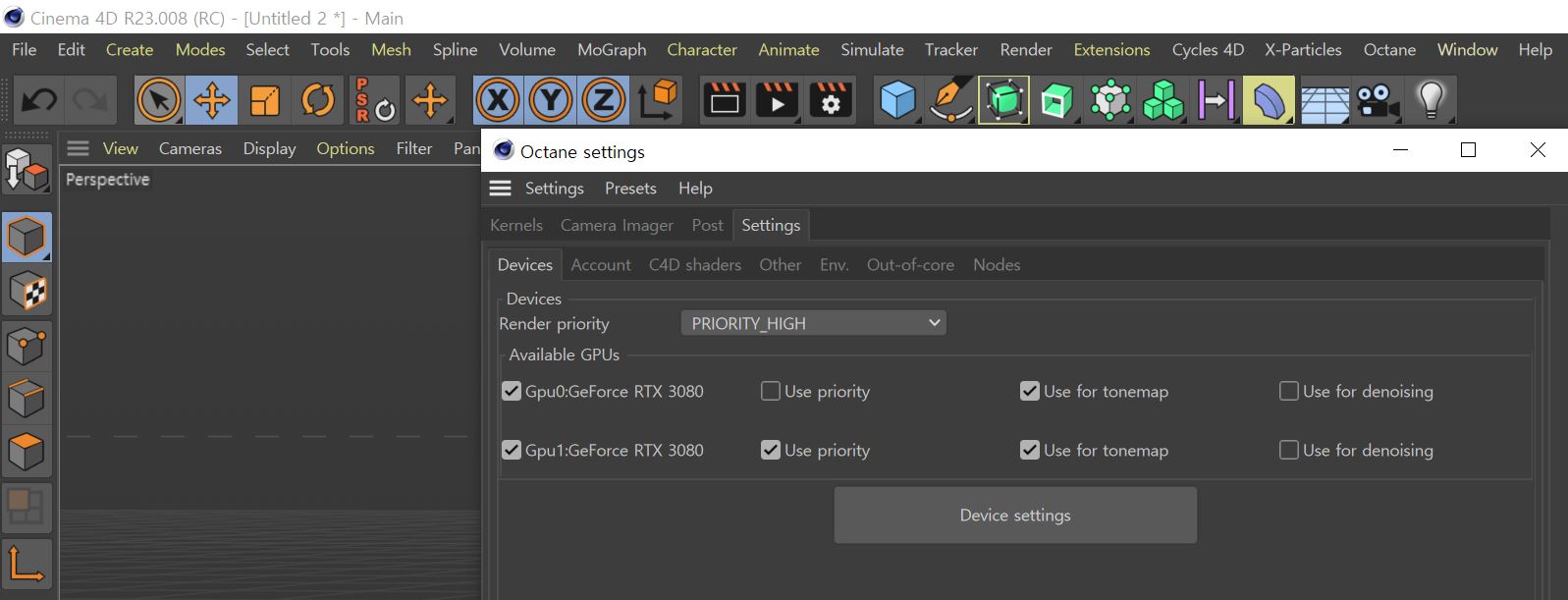This screenshot has width=1568, height=600.
Task: Open the Account sub-tab
Action: pyautogui.click(x=601, y=264)
